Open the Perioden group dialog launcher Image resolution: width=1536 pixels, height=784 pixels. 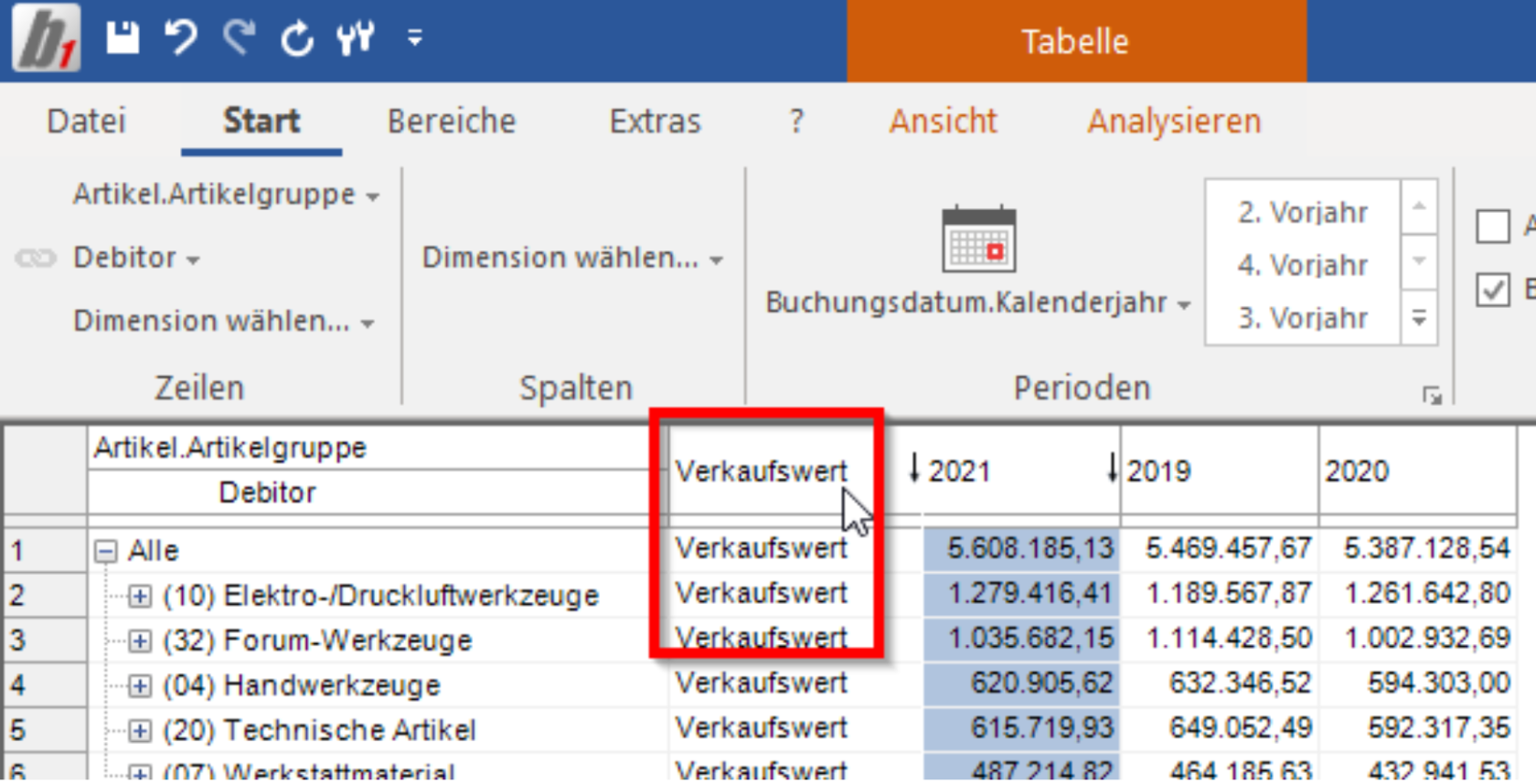[1432, 396]
